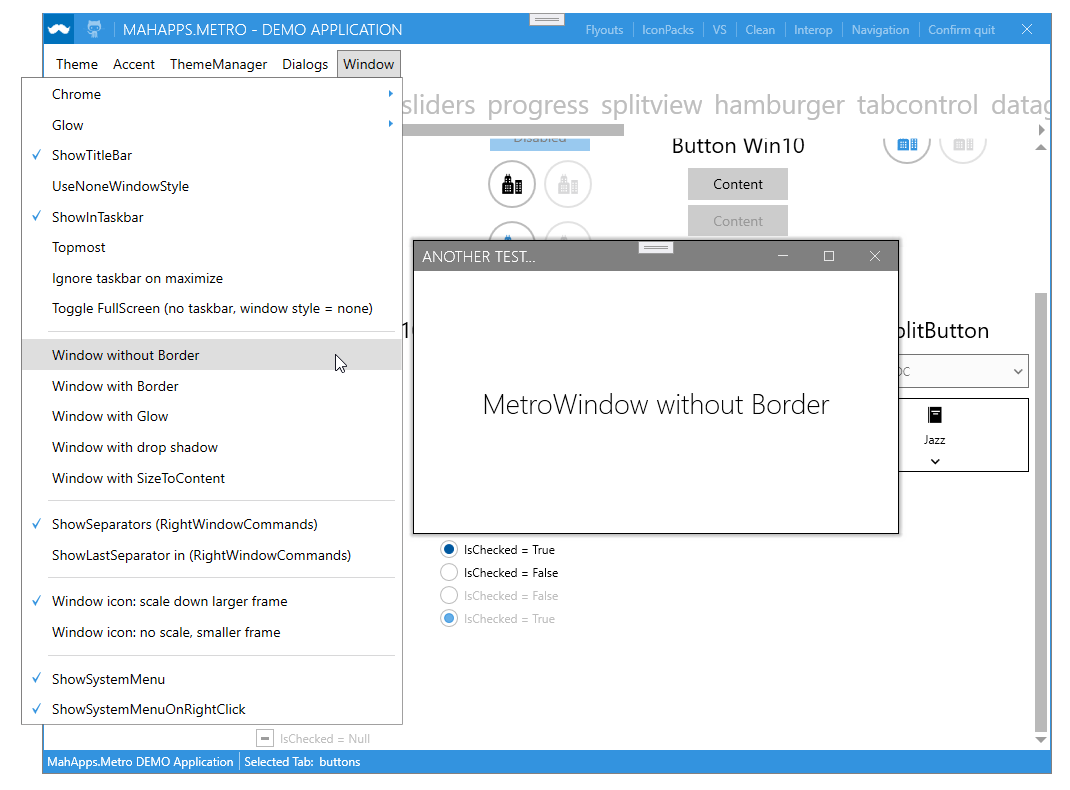
Task: Open the Theme menu
Action: click(76, 63)
